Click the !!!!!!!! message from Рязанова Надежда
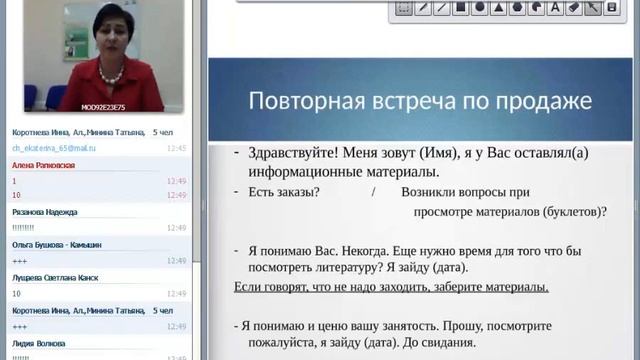 [x=23, y=228]
